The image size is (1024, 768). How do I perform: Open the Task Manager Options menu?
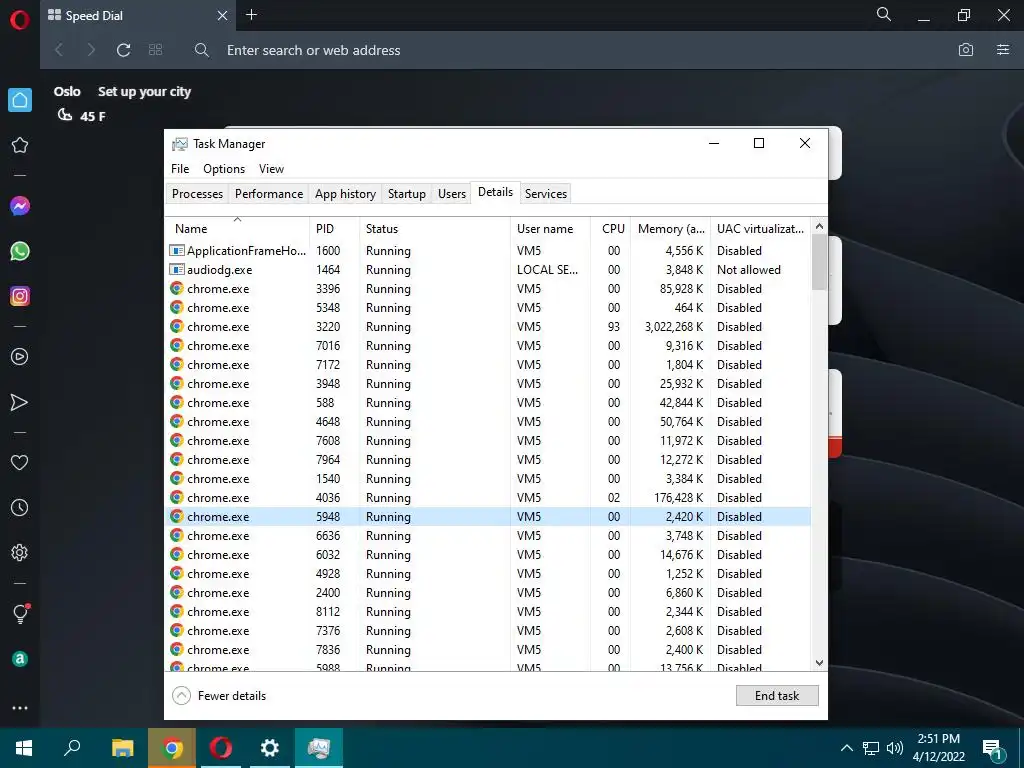click(224, 169)
